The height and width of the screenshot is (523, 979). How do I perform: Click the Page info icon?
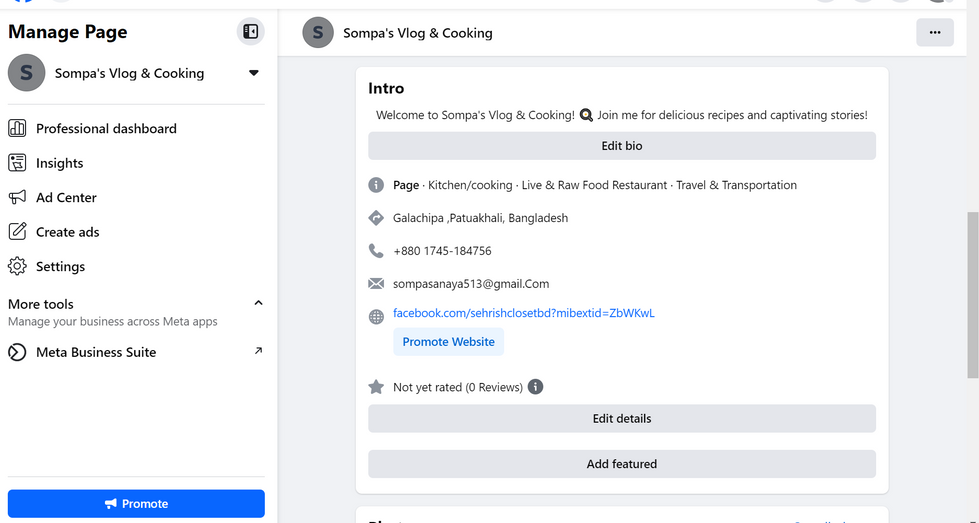click(376, 185)
